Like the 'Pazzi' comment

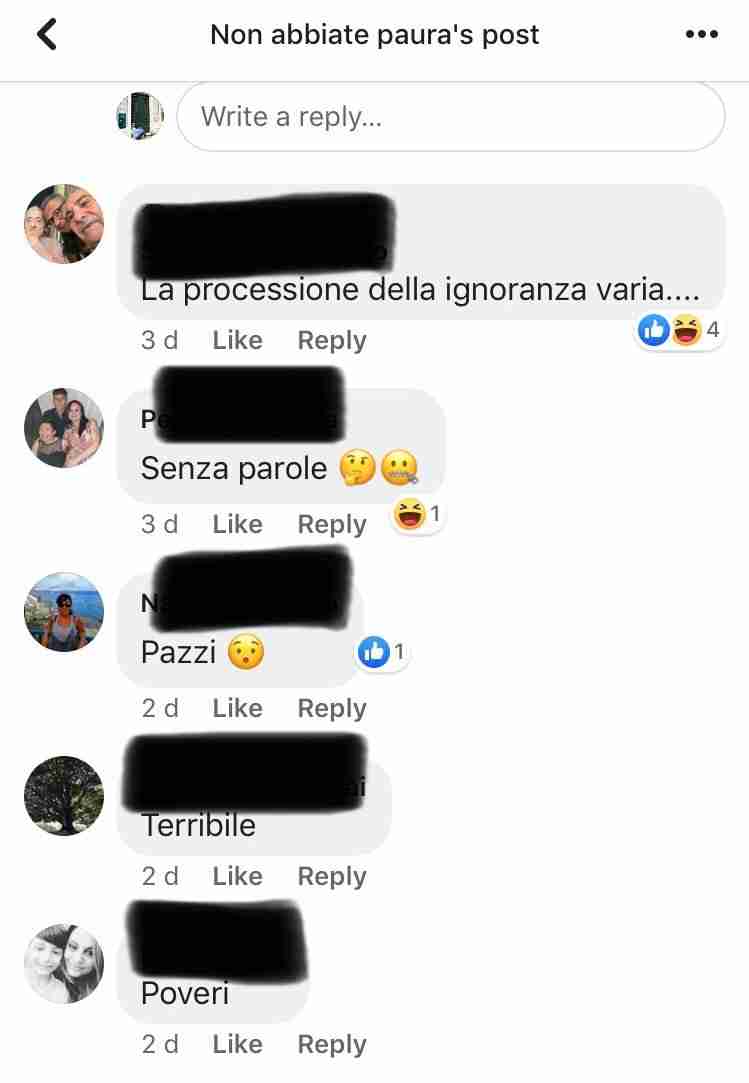coord(237,708)
